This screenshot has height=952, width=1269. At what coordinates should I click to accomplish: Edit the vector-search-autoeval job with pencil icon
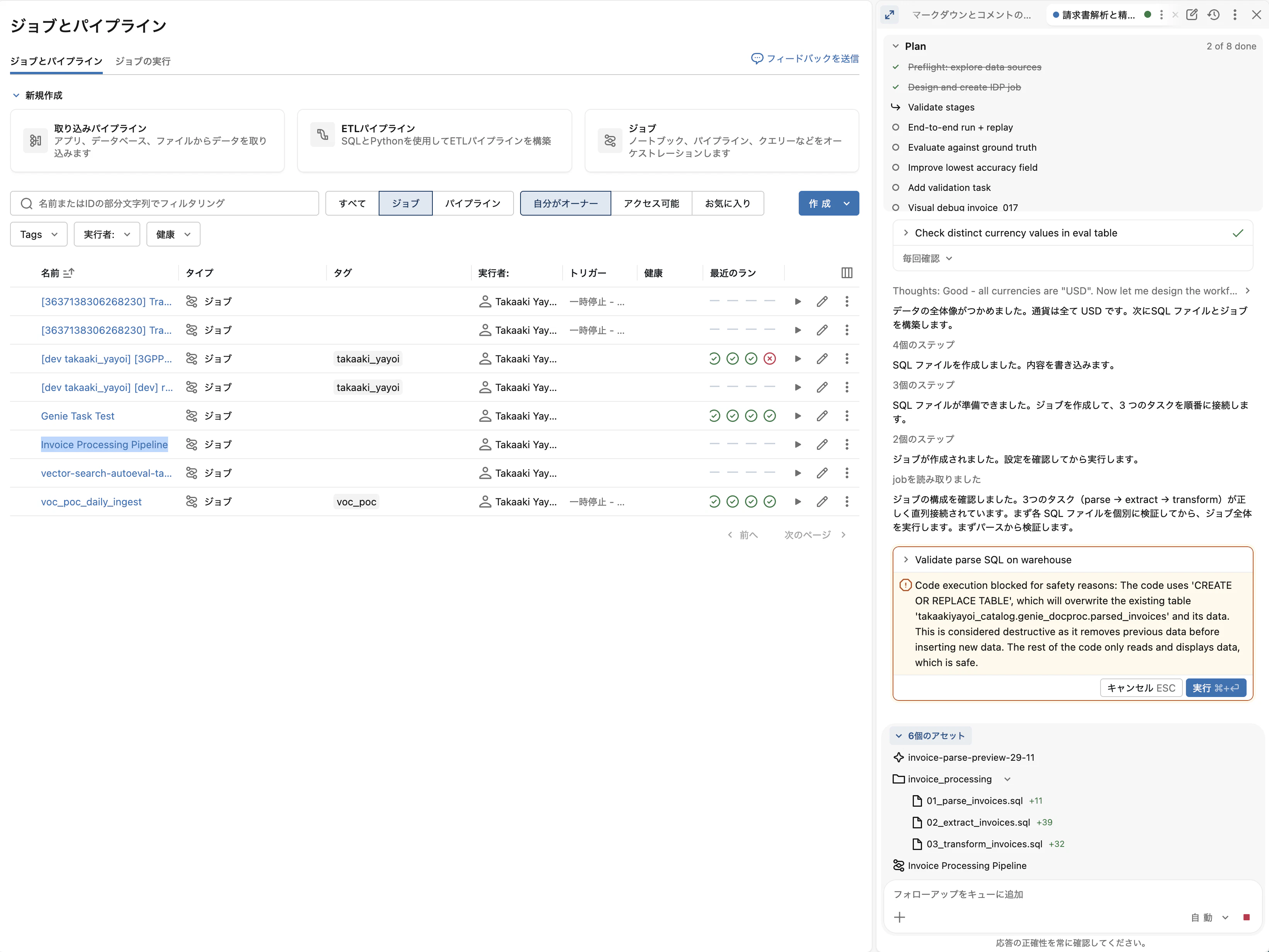822,473
